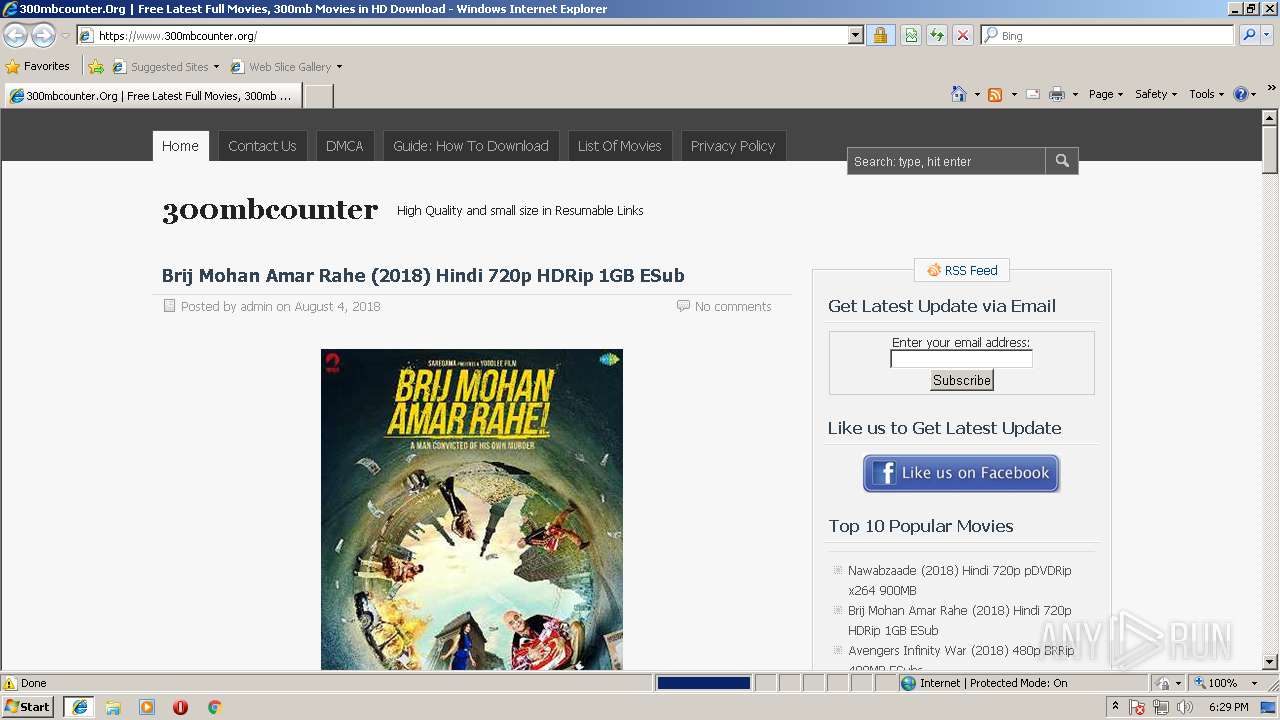Focus the email address input field

(x=961, y=359)
